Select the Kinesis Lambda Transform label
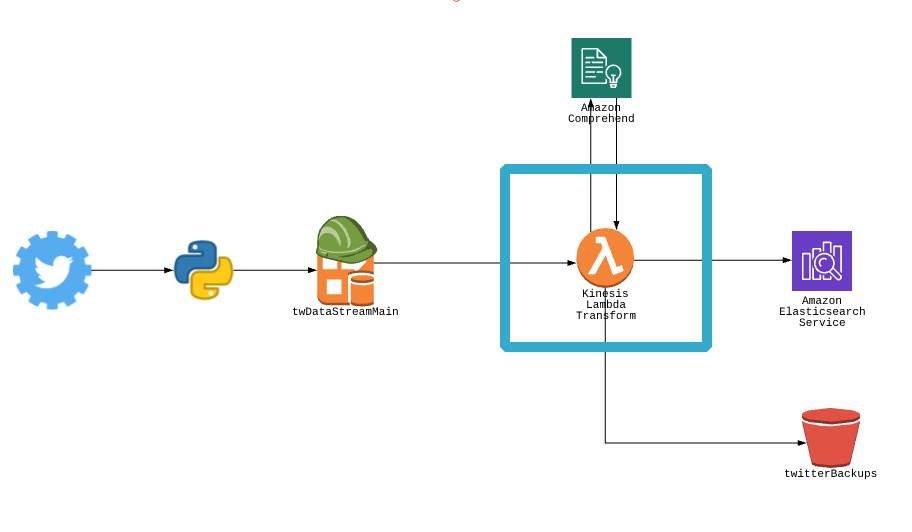912x532 pixels. [606, 305]
